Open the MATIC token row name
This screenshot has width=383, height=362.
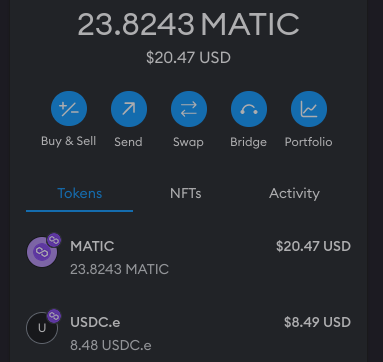click(x=92, y=246)
